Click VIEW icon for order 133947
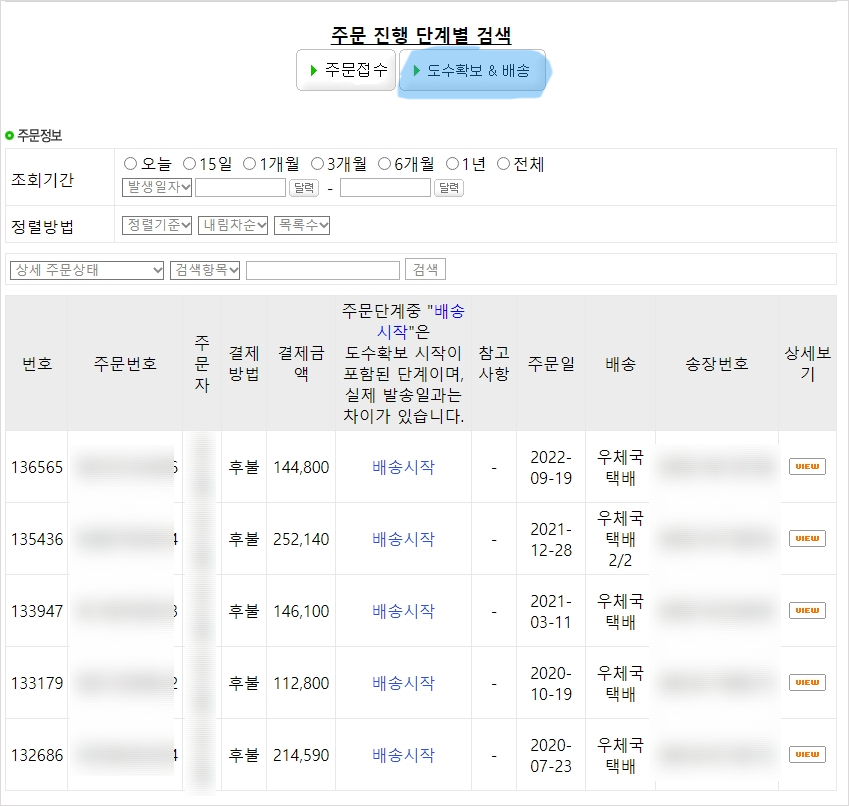Viewport: 849px width, 806px height. click(x=807, y=610)
